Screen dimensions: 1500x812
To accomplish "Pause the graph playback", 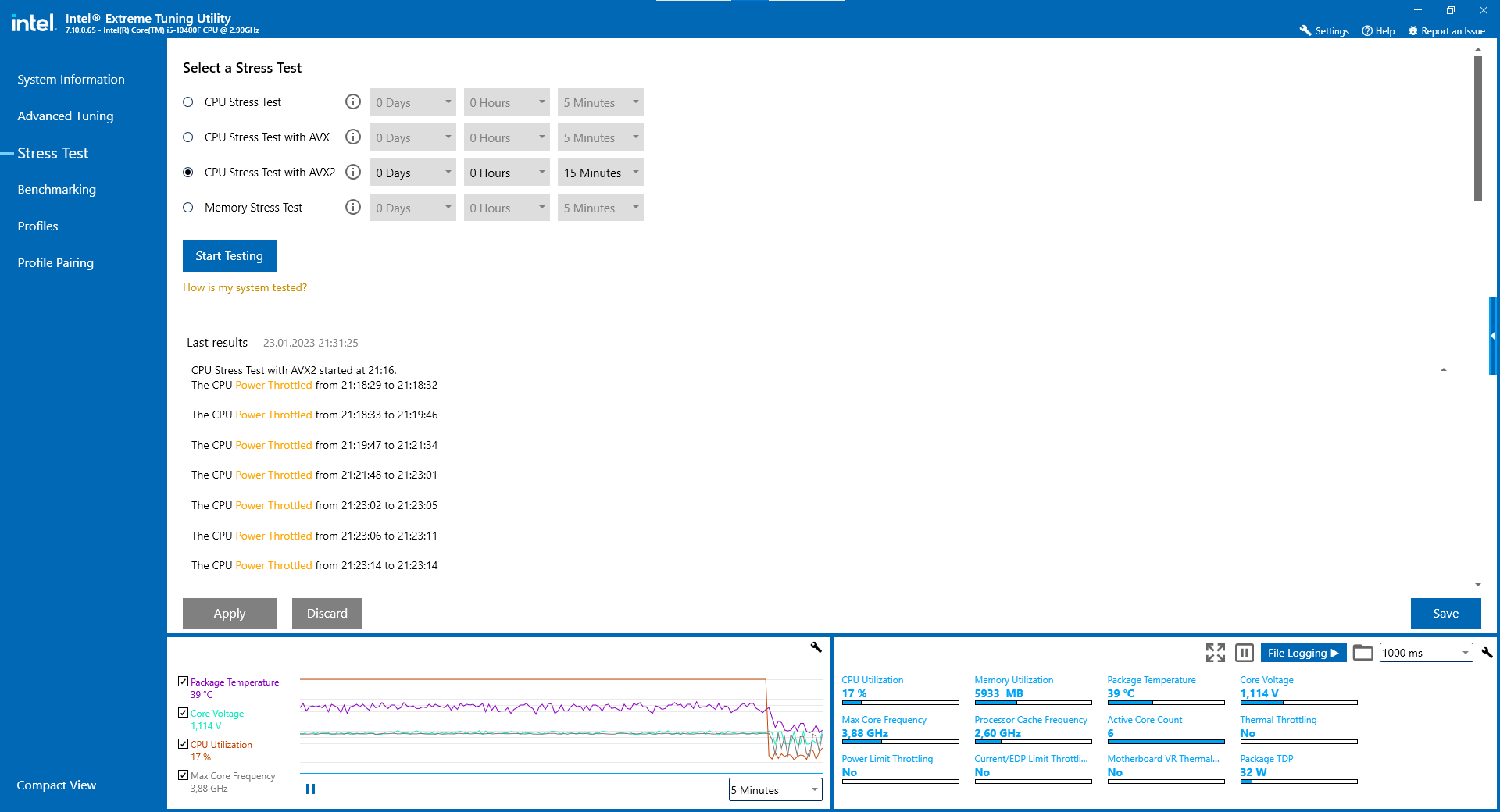I will click(x=310, y=789).
